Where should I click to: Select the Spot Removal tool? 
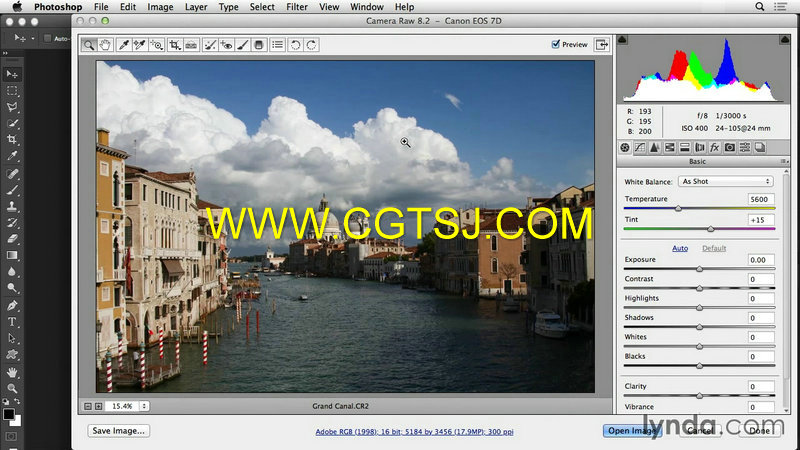pyautogui.click(x=210, y=45)
